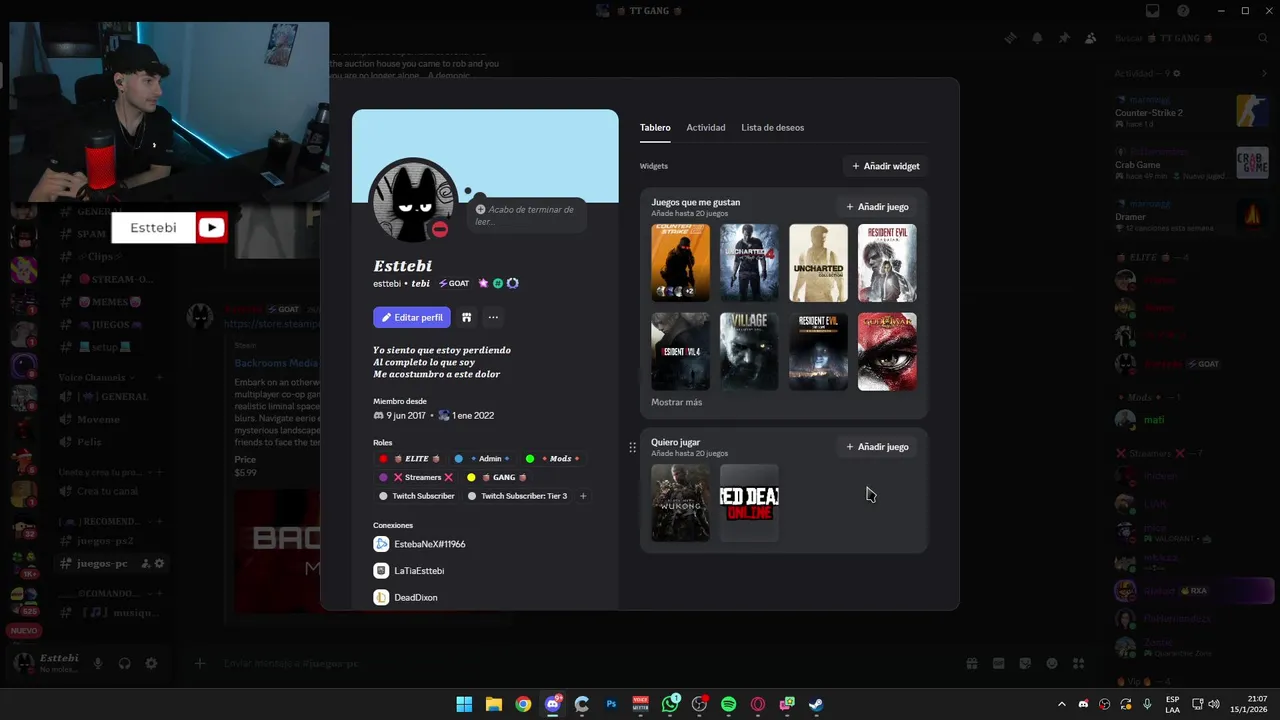Expand the Mostrar más games link

(x=677, y=402)
